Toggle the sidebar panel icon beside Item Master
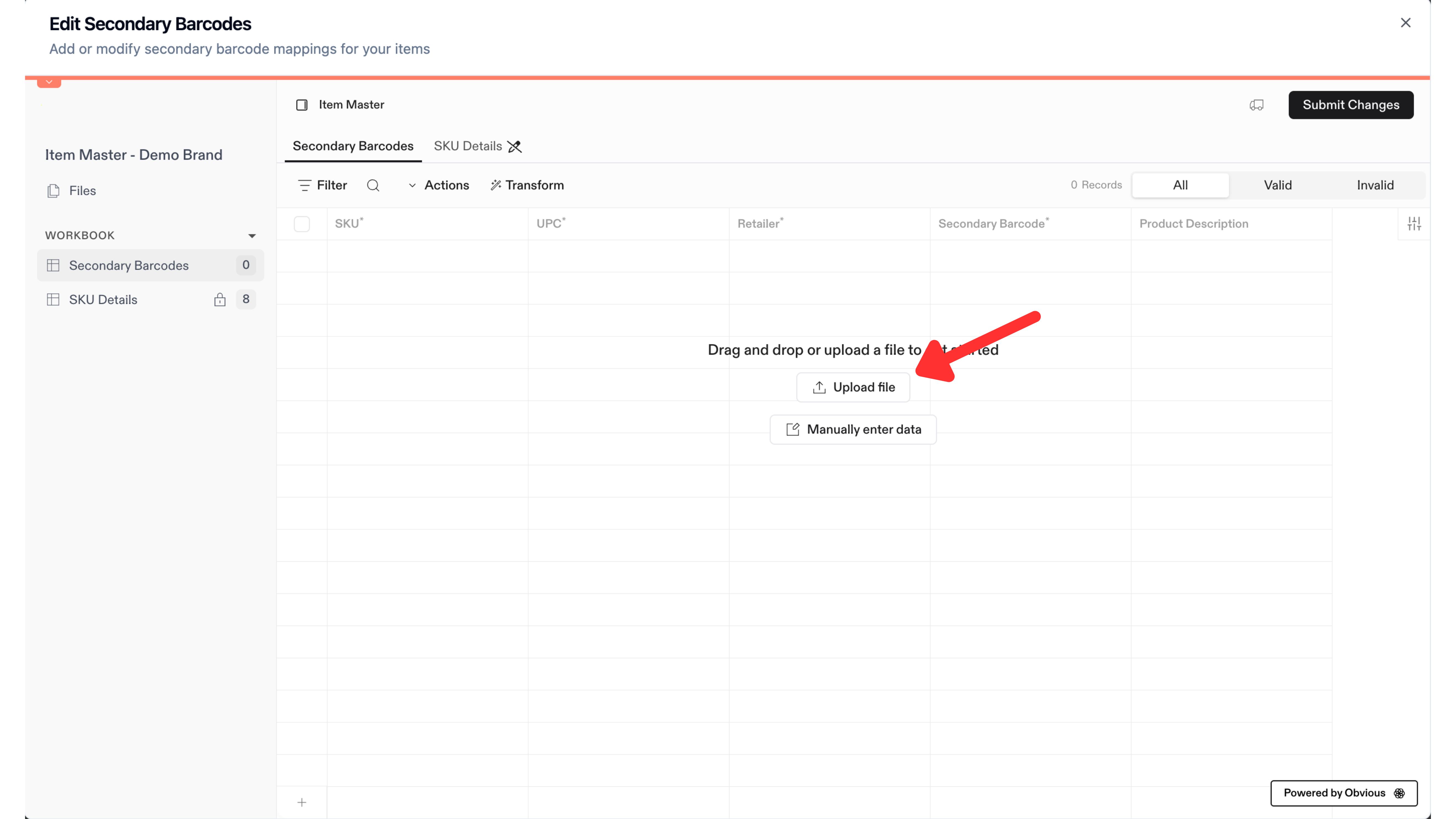1456x819 pixels. click(302, 105)
